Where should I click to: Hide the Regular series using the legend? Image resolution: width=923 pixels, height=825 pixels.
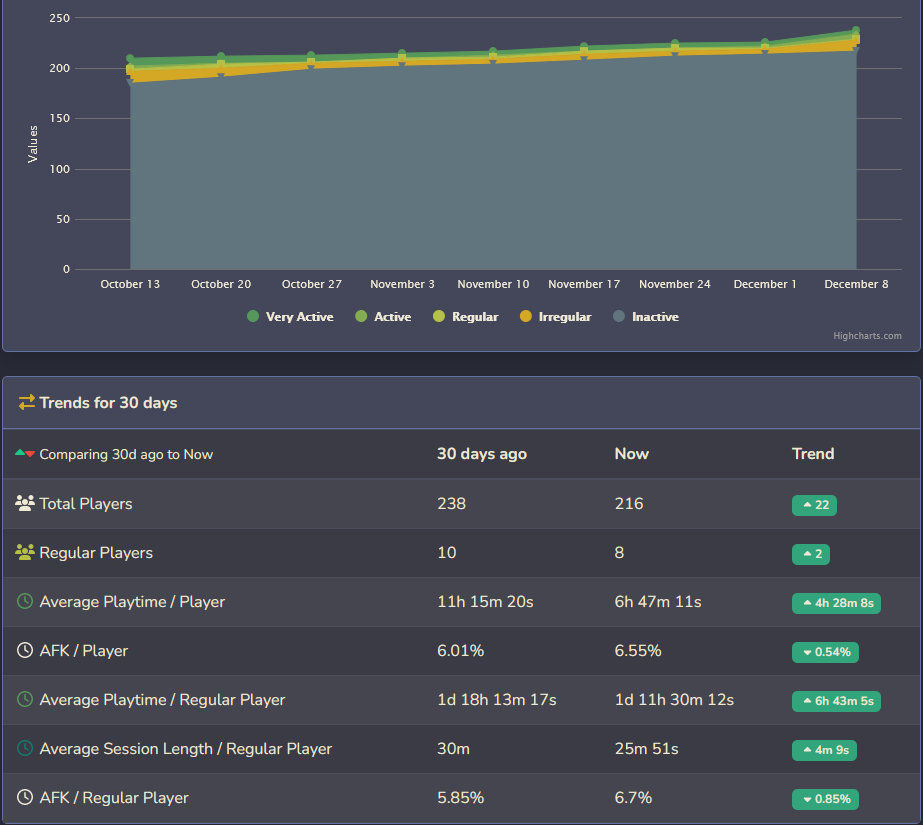click(x=466, y=316)
